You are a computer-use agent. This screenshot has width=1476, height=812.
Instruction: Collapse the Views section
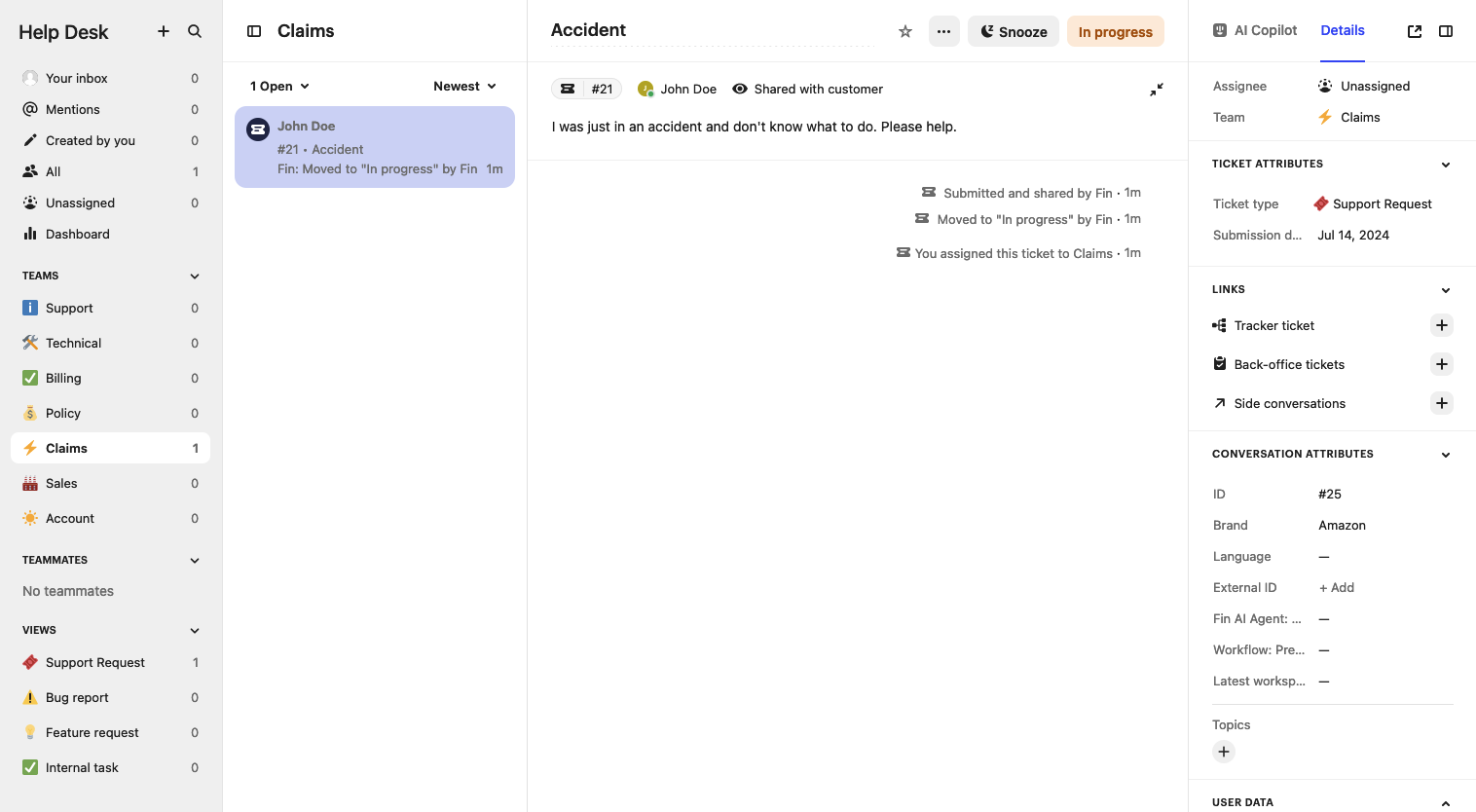tap(195, 631)
